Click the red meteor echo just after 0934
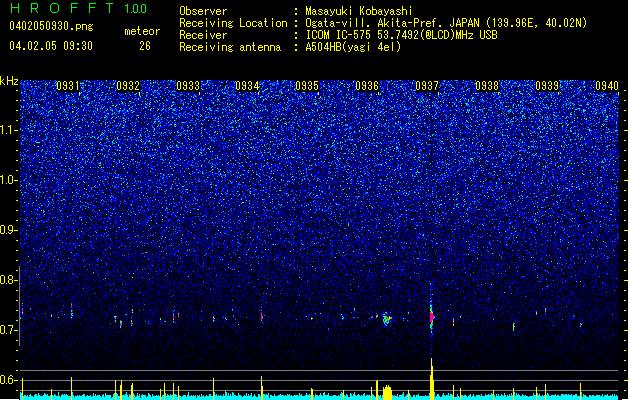 coord(262,317)
